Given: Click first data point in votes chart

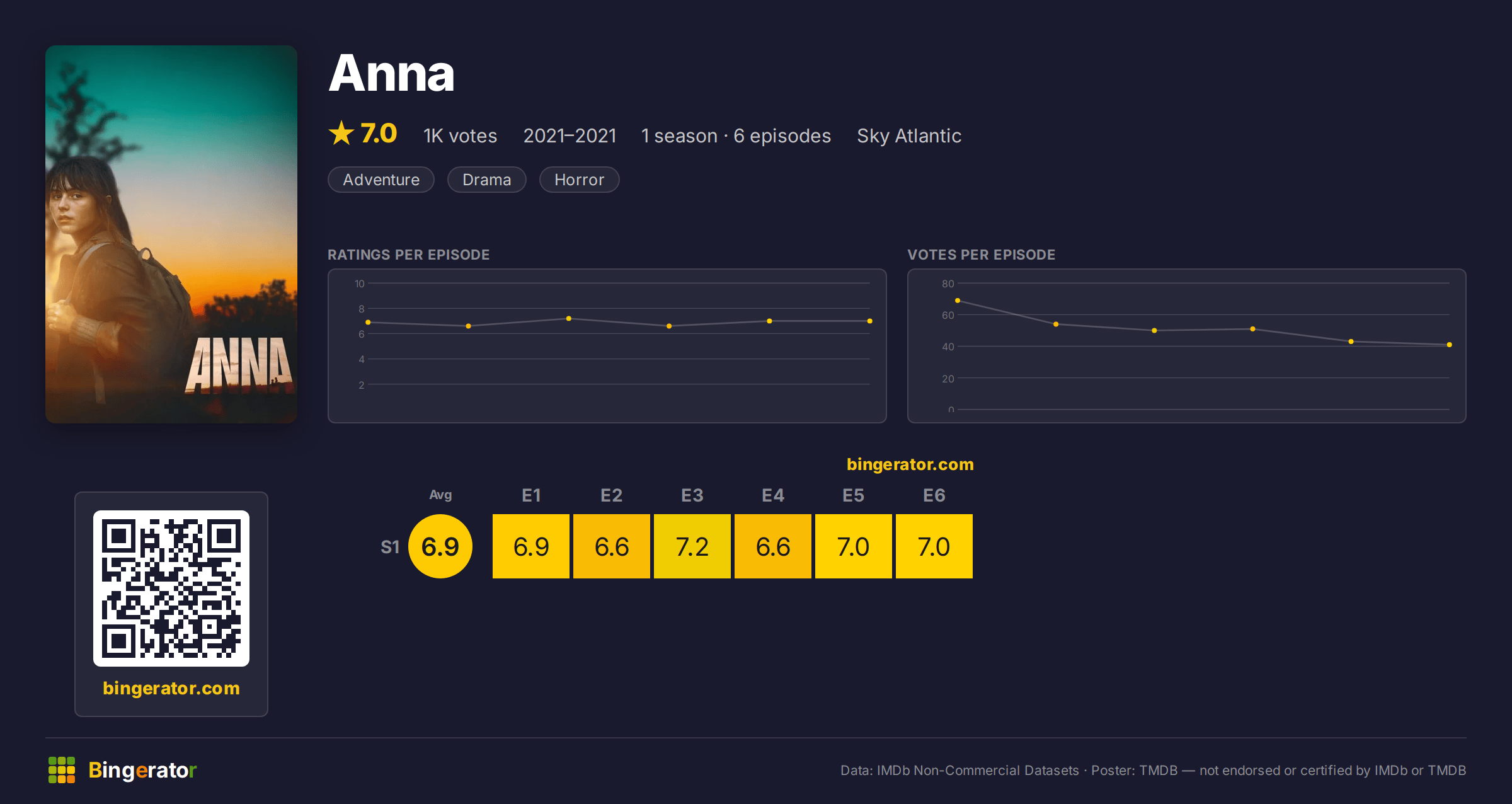Looking at the screenshot, I should [958, 301].
